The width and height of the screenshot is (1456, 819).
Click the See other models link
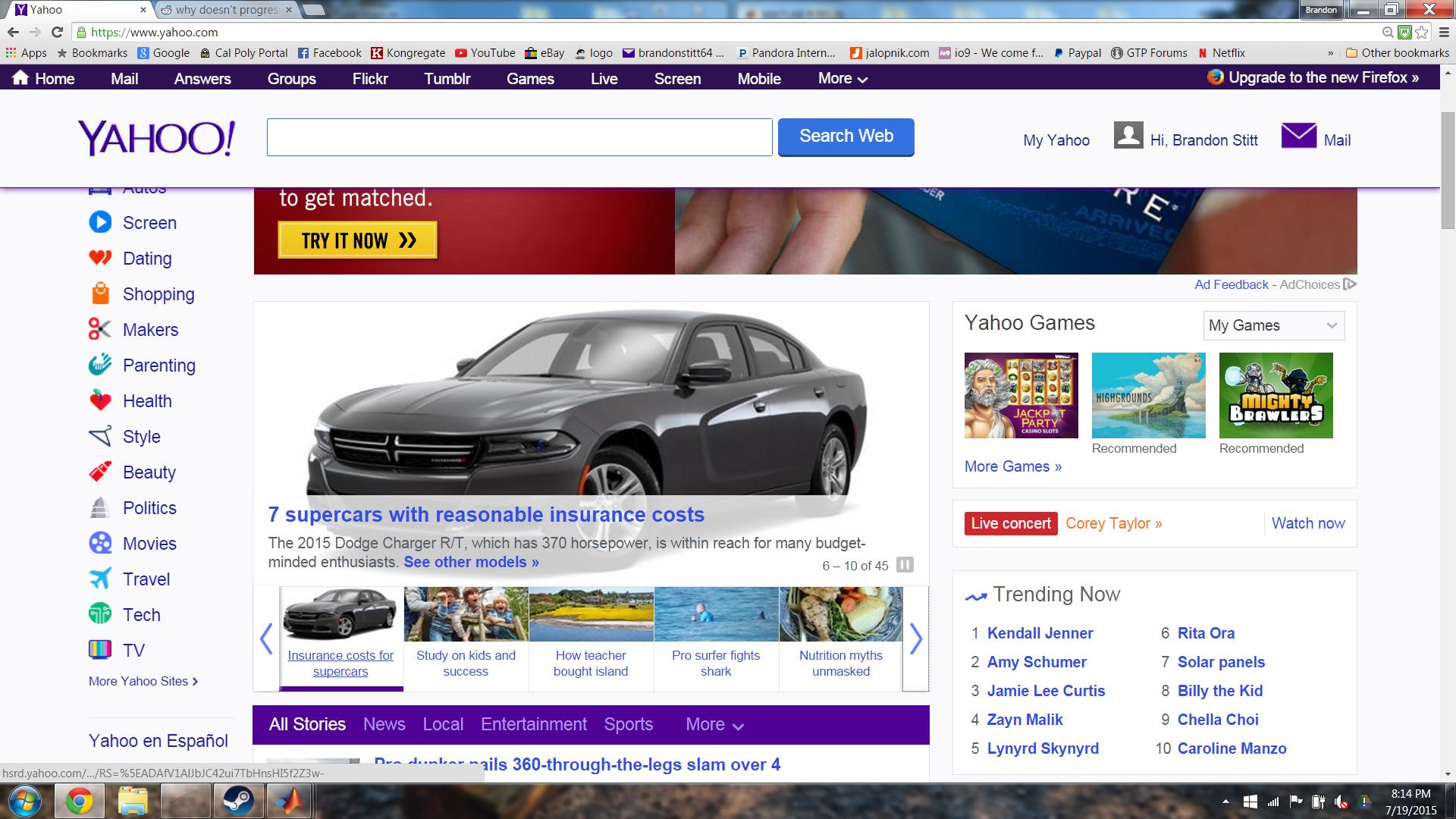[471, 562]
